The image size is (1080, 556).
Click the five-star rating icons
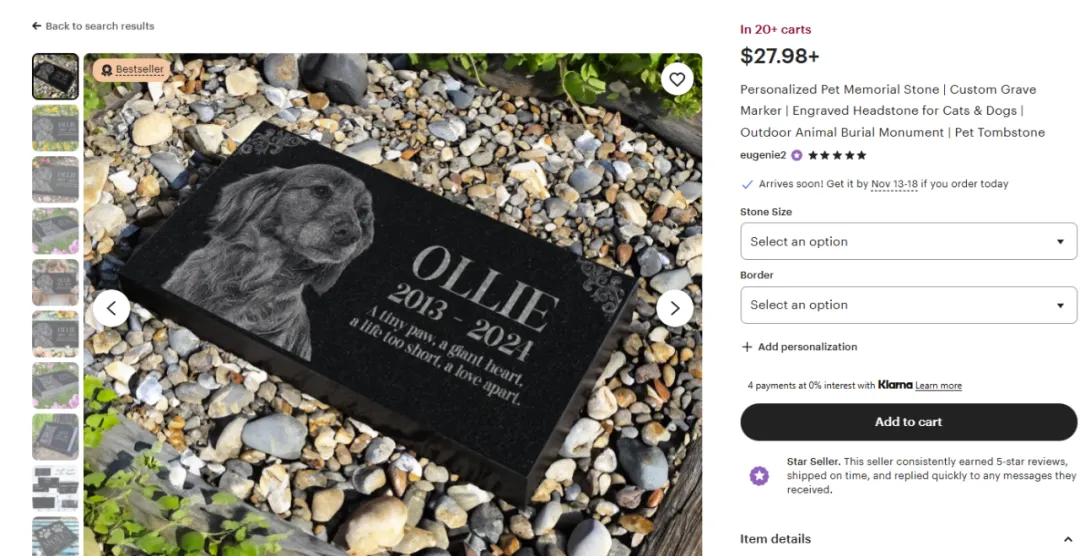(x=837, y=155)
